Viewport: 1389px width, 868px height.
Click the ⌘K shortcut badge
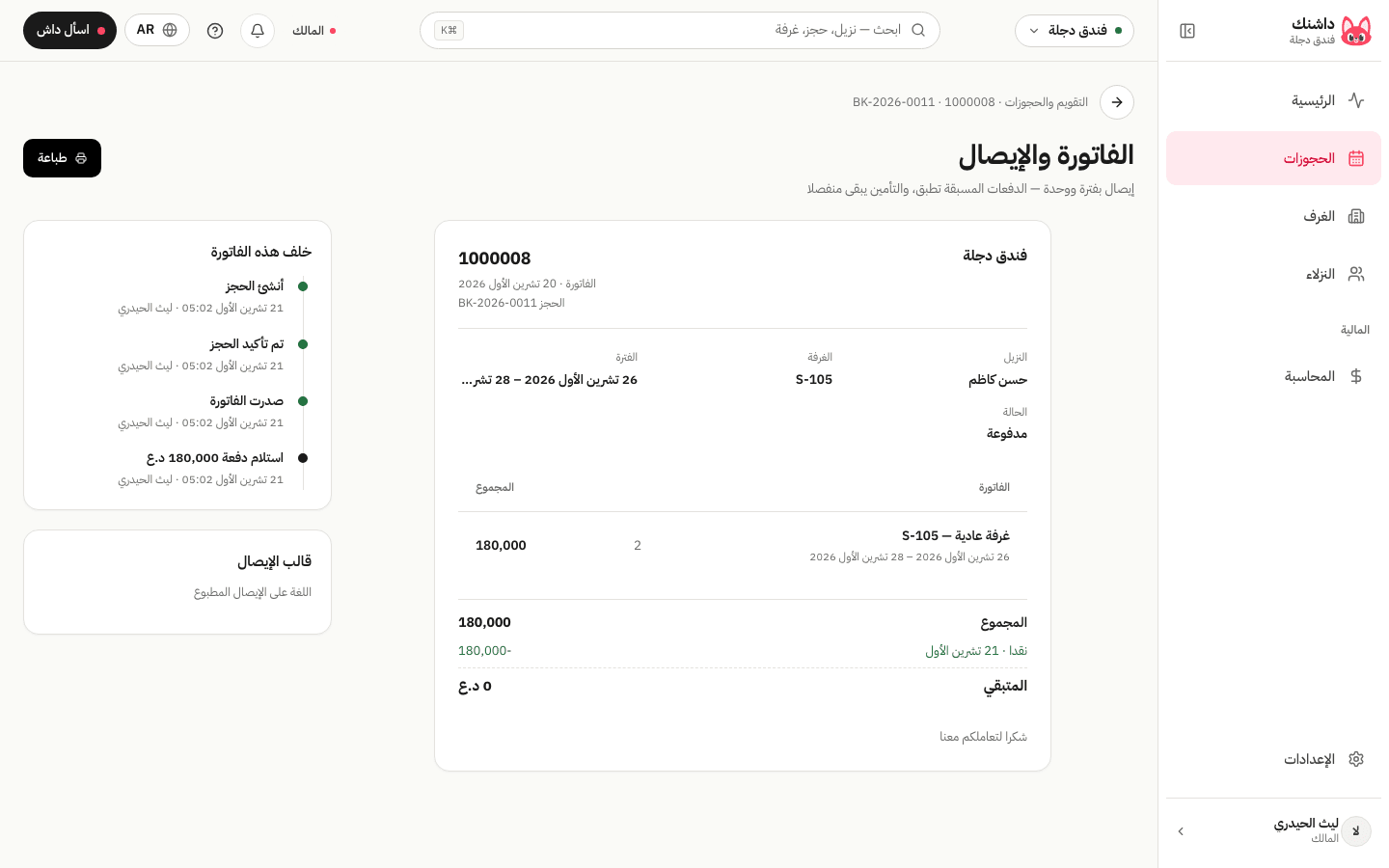(x=449, y=30)
